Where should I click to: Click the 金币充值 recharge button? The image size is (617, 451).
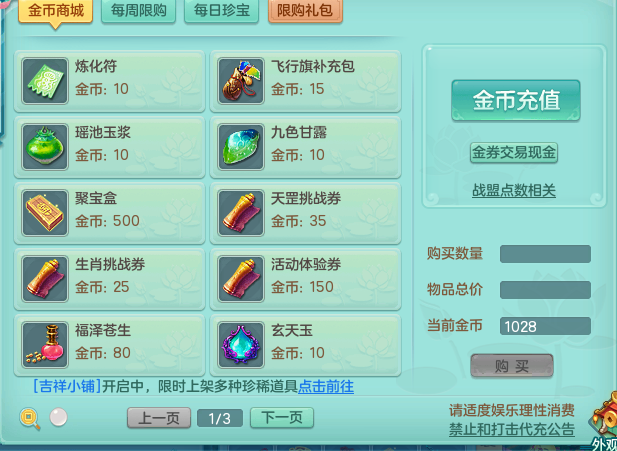tap(516, 100)
